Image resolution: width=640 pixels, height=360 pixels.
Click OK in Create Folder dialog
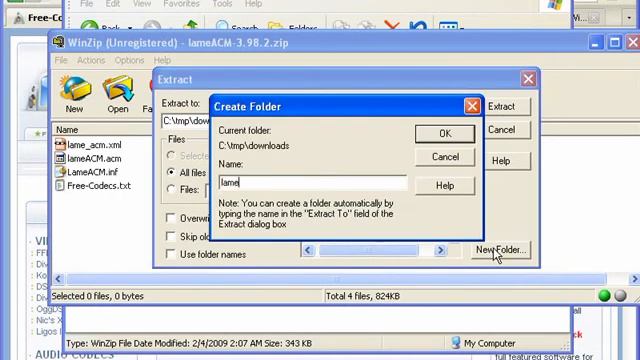point(445,134)
